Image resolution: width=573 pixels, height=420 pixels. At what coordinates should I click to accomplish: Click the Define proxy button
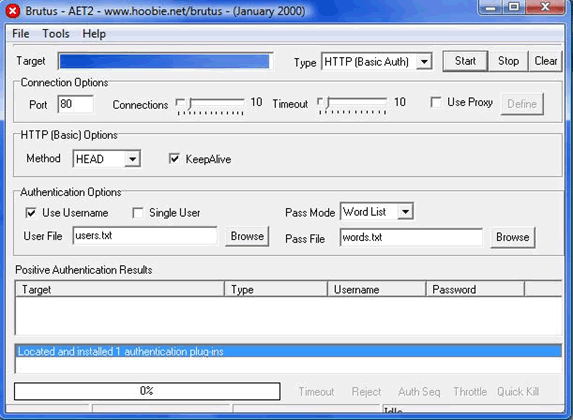[522, 104]
